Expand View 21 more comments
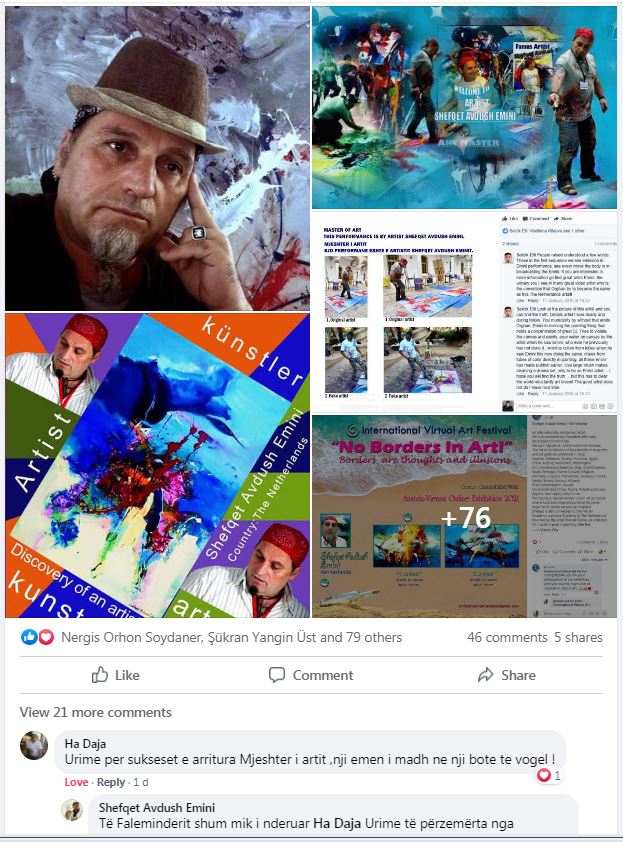The height and width of the screenshot is (842, 623). tap(96, 712)
